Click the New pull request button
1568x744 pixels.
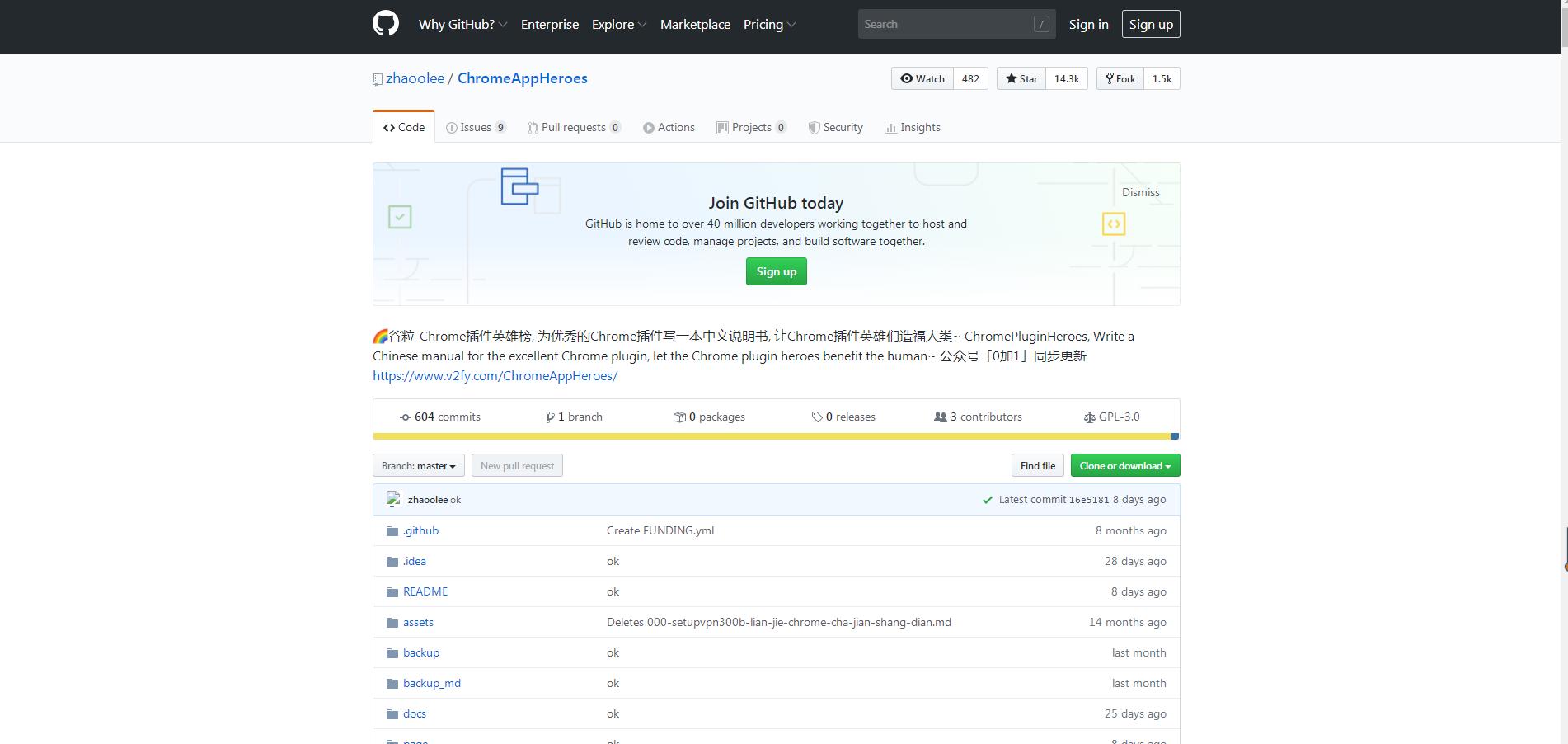tap(518, 465)
